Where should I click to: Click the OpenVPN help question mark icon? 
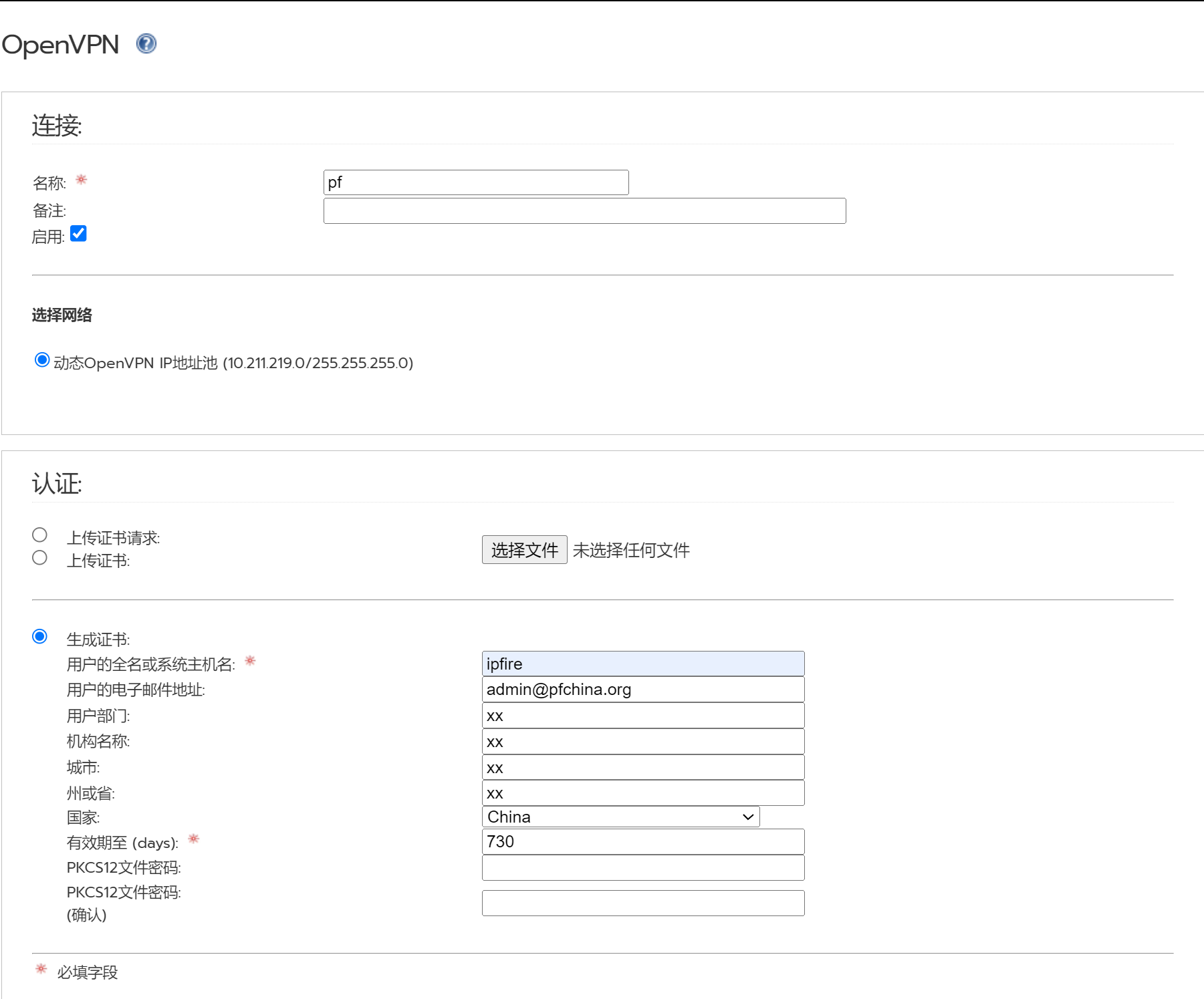146,43
